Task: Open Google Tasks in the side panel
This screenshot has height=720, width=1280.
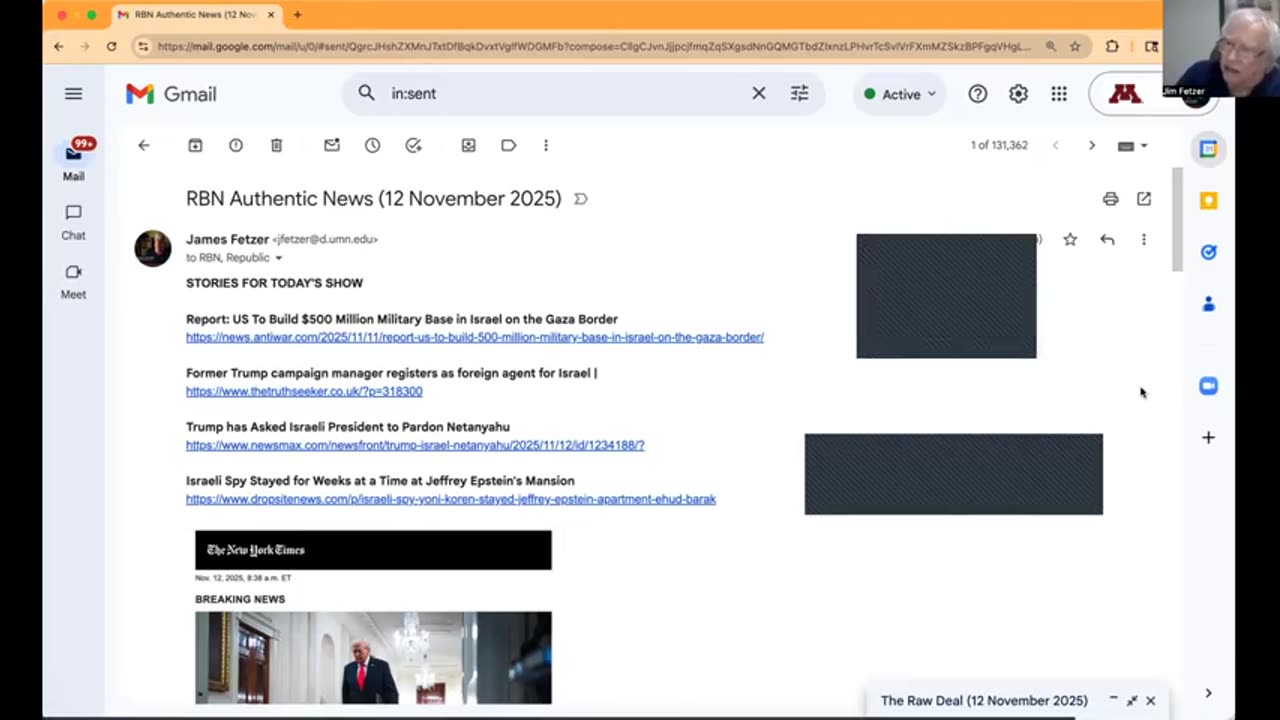Action: tap(1208, 252)
